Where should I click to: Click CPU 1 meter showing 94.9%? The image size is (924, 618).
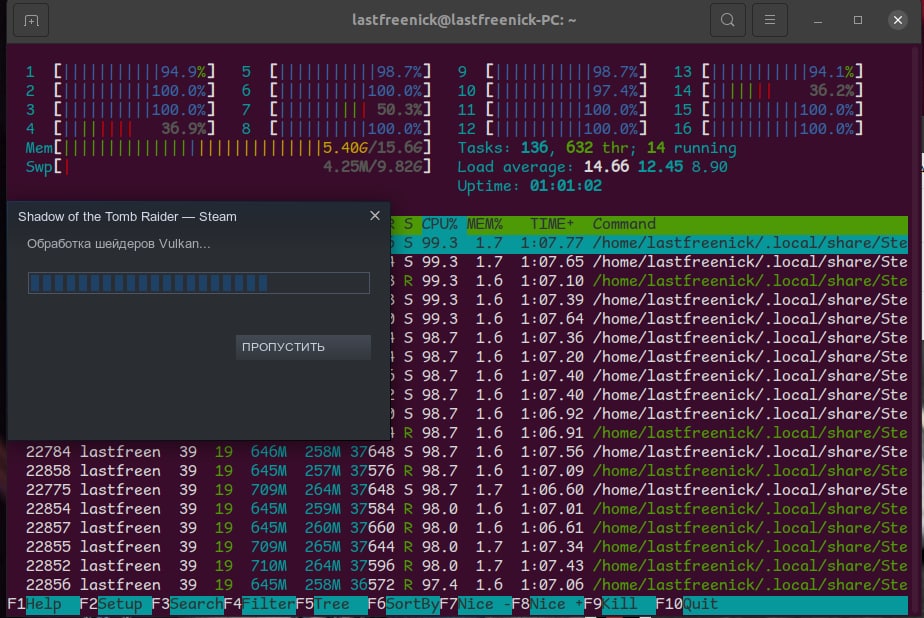pyautogui.click(x=120, y=72)
